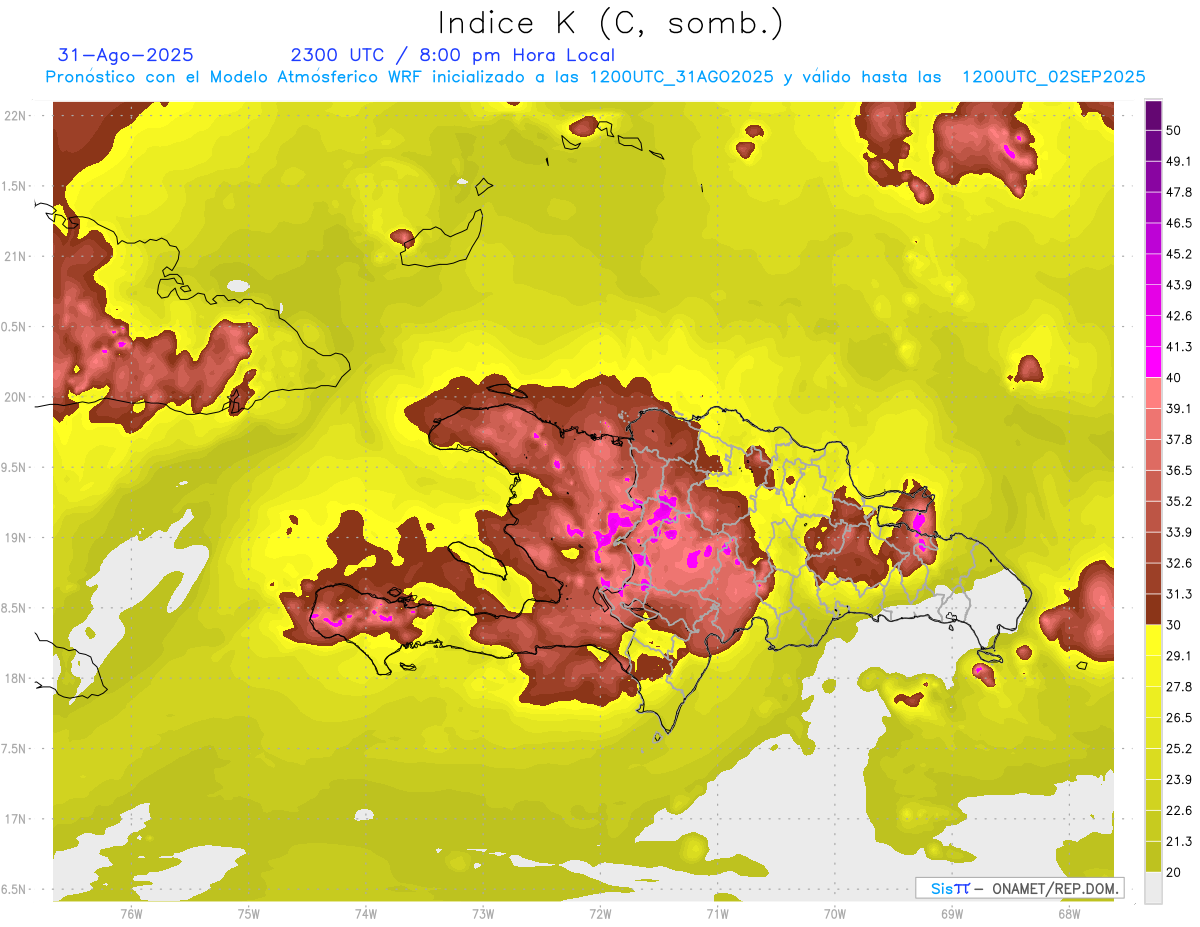Click legend value '30'

(1174, 625)
